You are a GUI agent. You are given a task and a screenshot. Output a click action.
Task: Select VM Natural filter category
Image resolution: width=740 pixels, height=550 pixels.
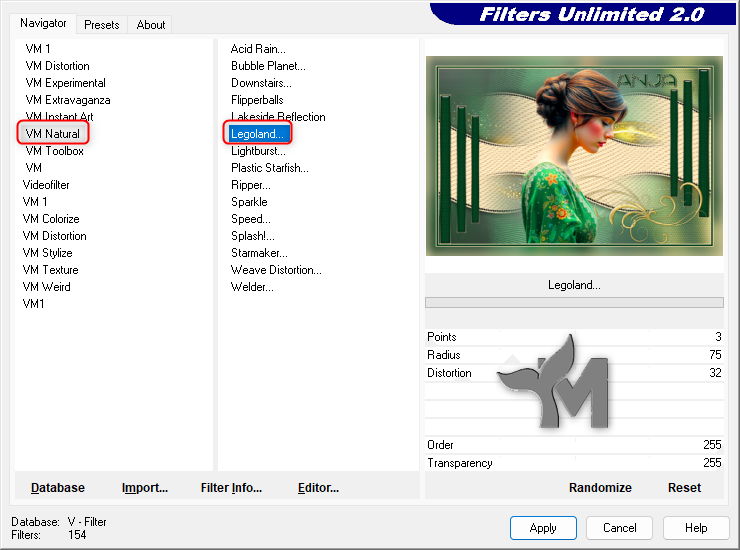(52, 134)
